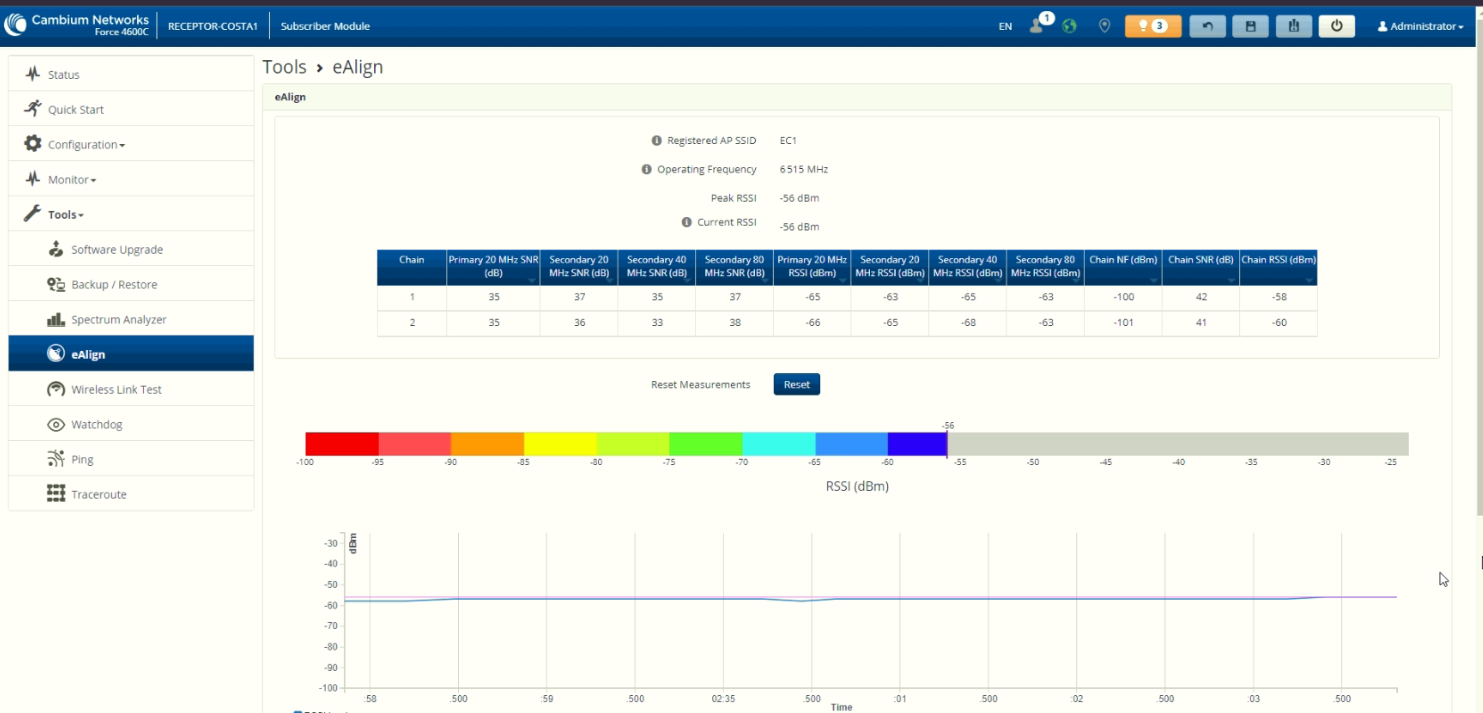
Task: Click the Registered AP SSID info icon
Action: pos(657,141)
